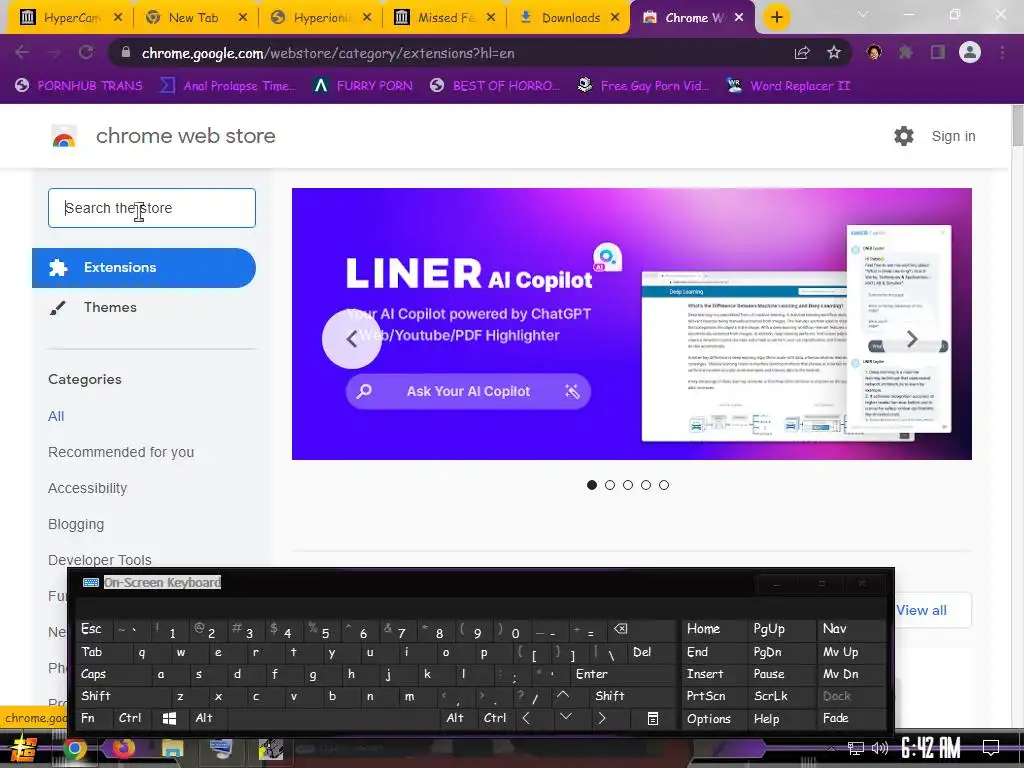Viewport: 1024px width, 768px height.
Task: Click Ask Your AI Copilot button
Action: pyautogui.click(x=468, y=391)
